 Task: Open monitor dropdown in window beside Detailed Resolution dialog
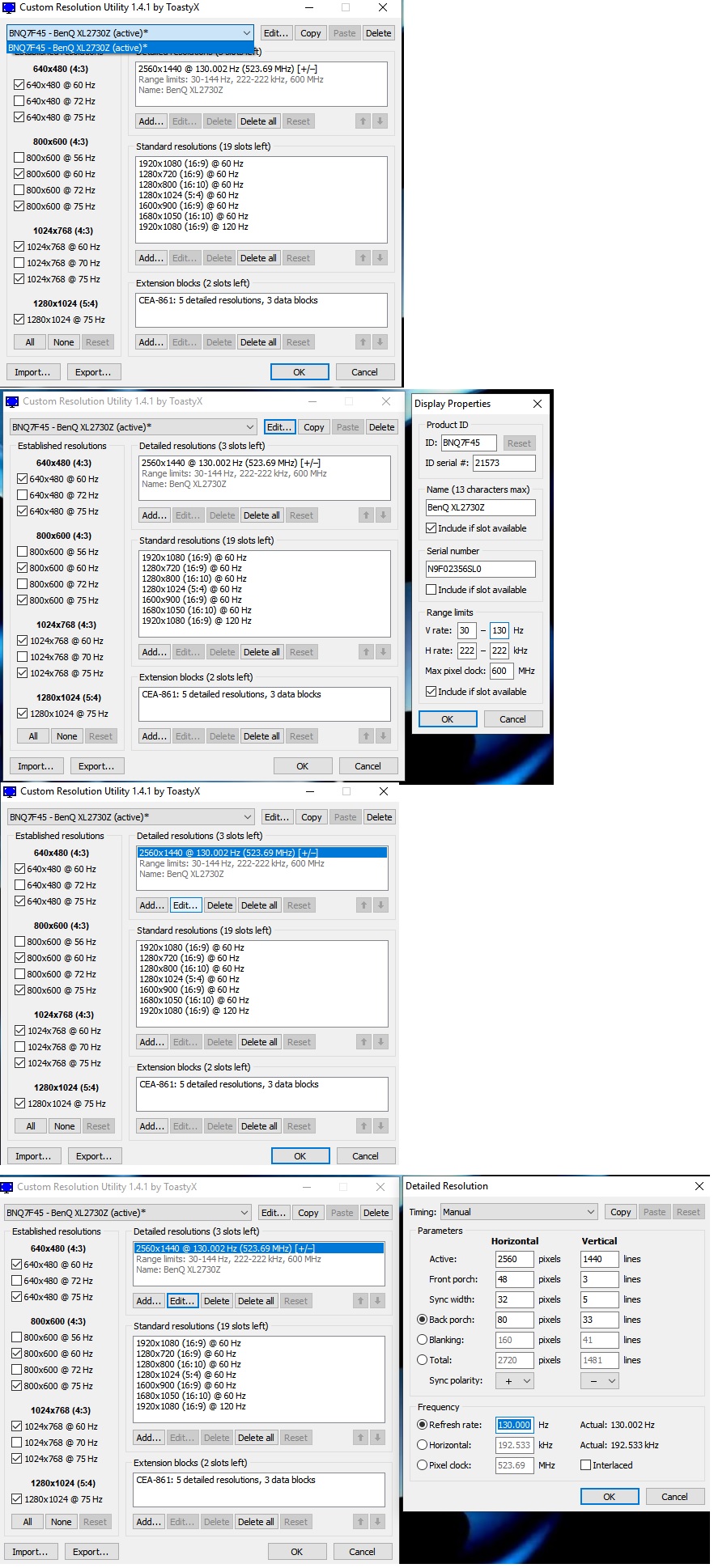(x=127, y=1213)
